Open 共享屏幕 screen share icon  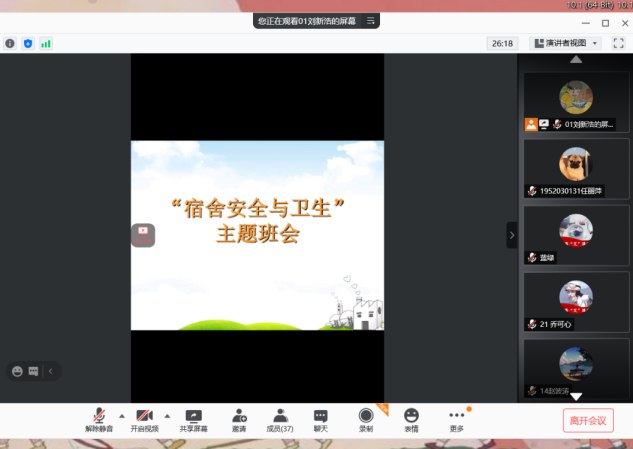coord(194,418)
